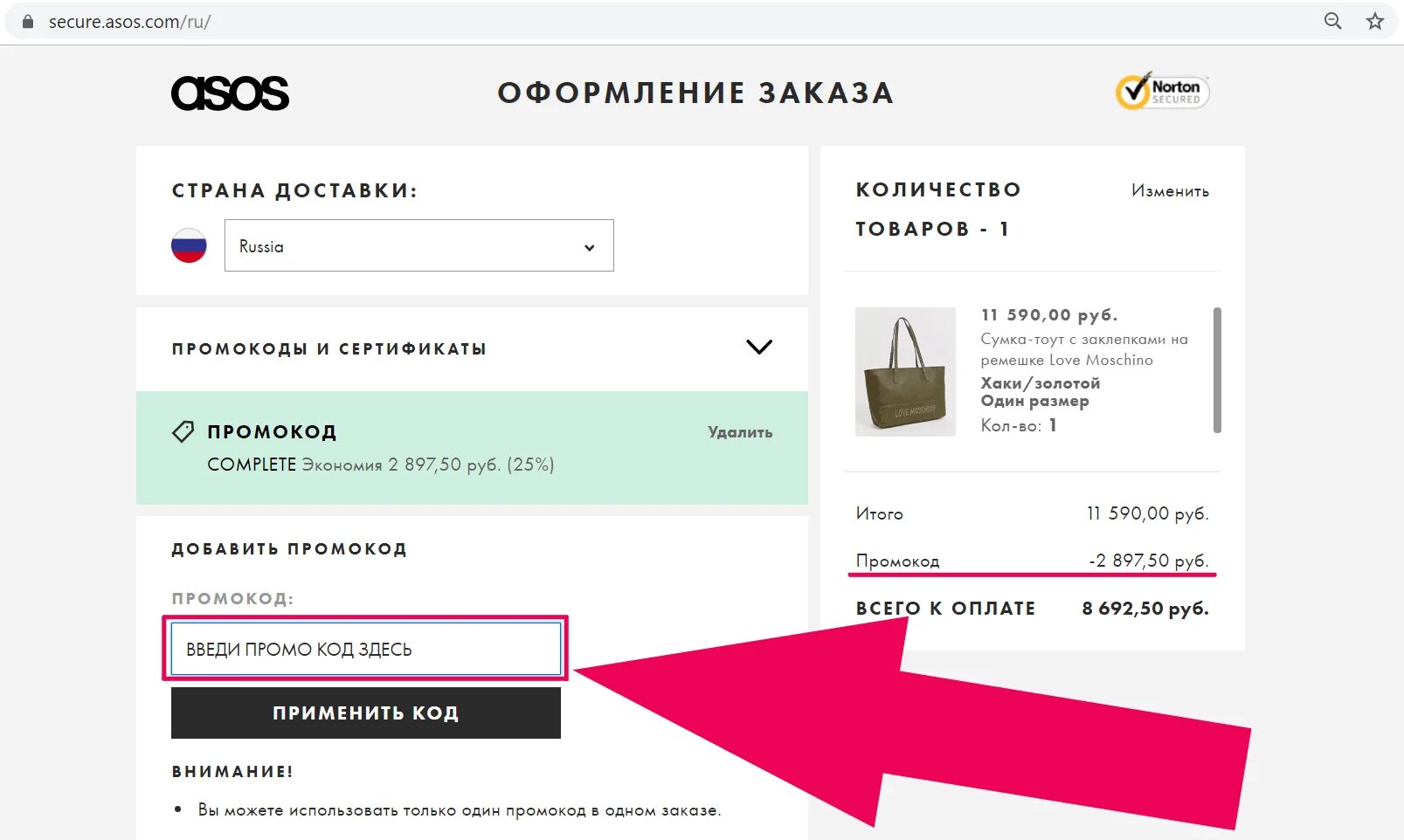Click the Всего к оплате total amount

point(1145,609)
